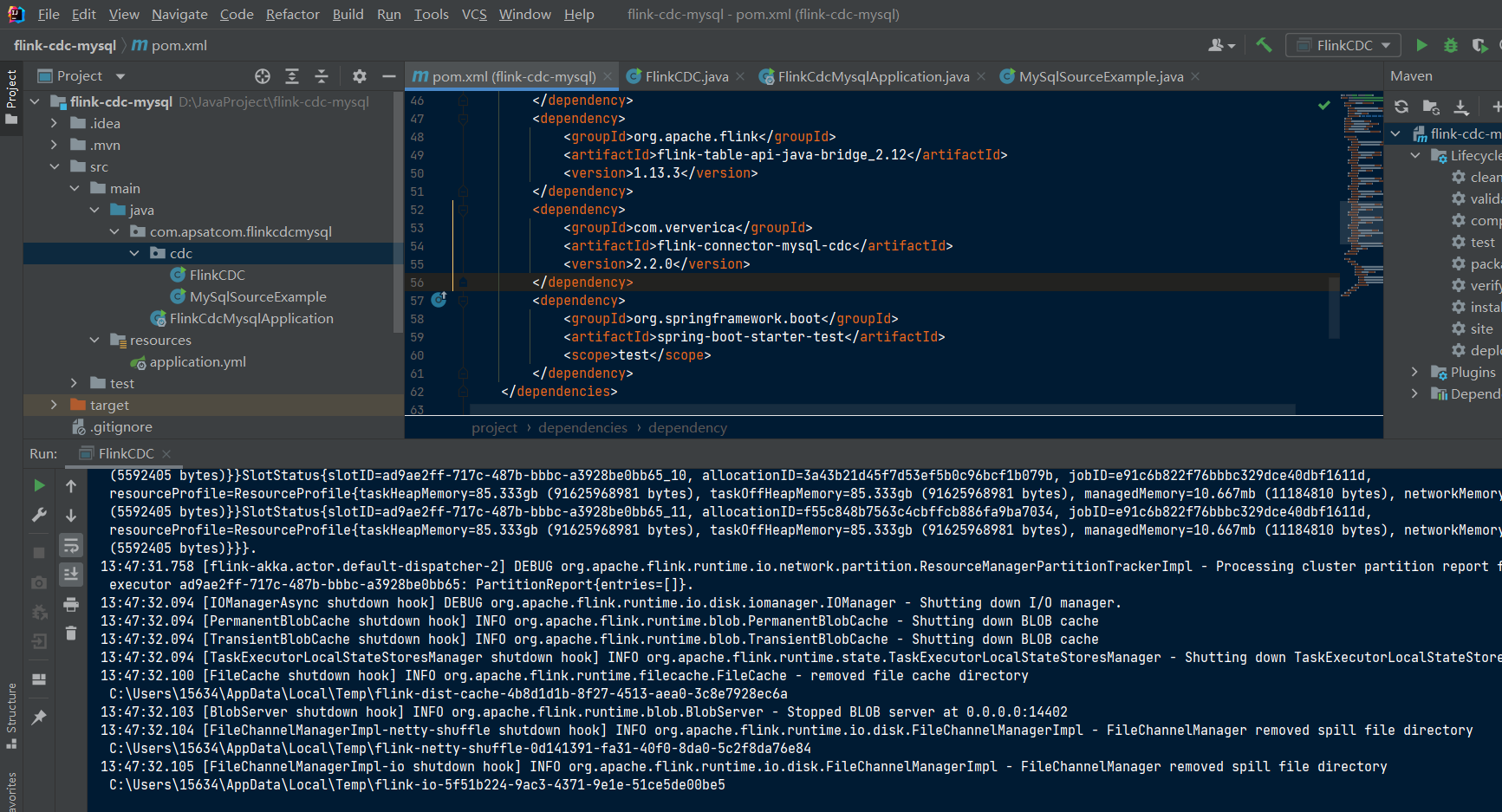Clear all console output with trash icon
The image size is (1502, 812).
pos(71,633)
